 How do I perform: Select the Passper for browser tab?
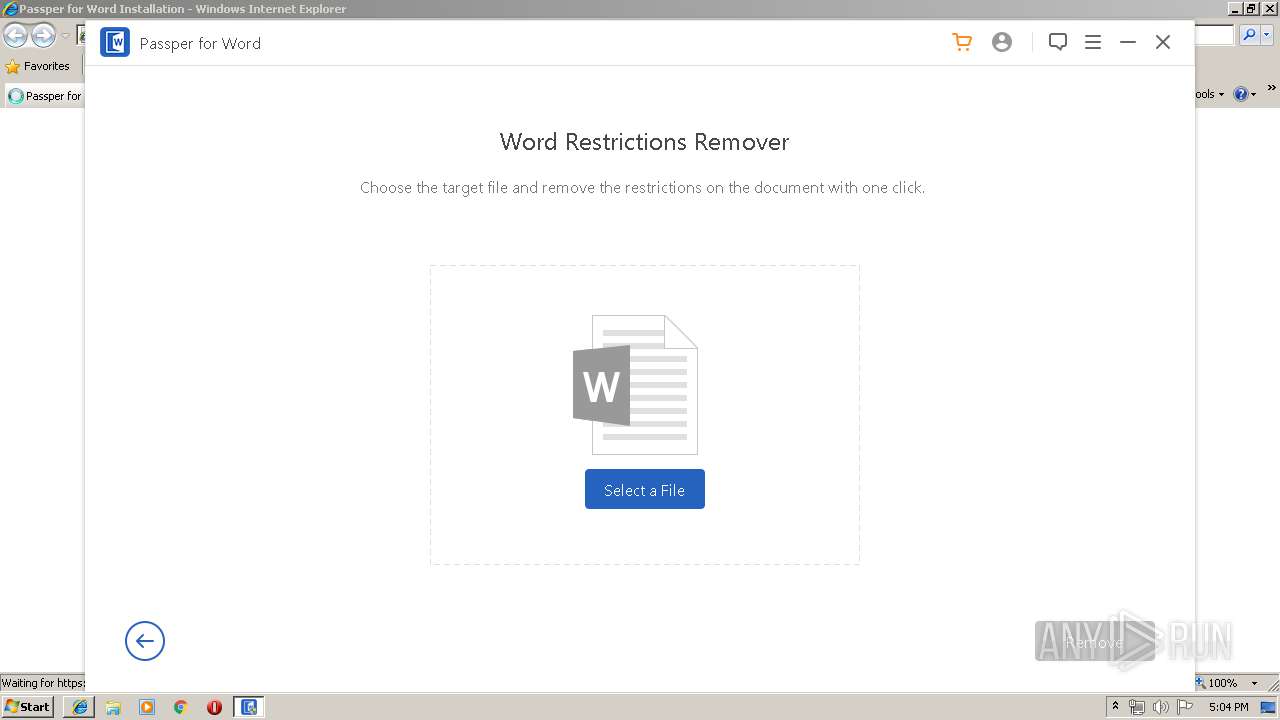tap(46, 96)
